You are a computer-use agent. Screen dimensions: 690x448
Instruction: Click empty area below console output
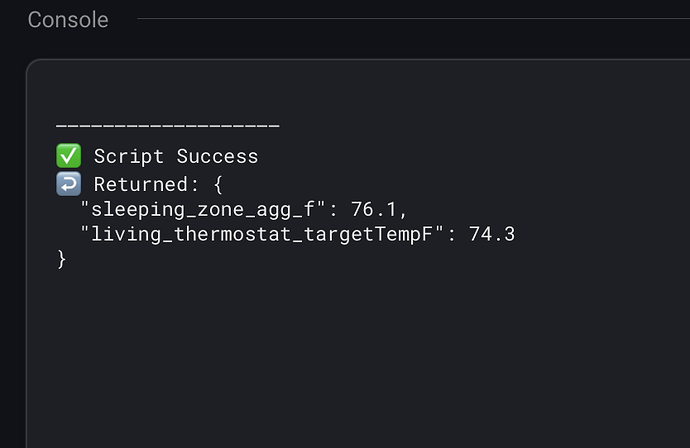point(350,360)
